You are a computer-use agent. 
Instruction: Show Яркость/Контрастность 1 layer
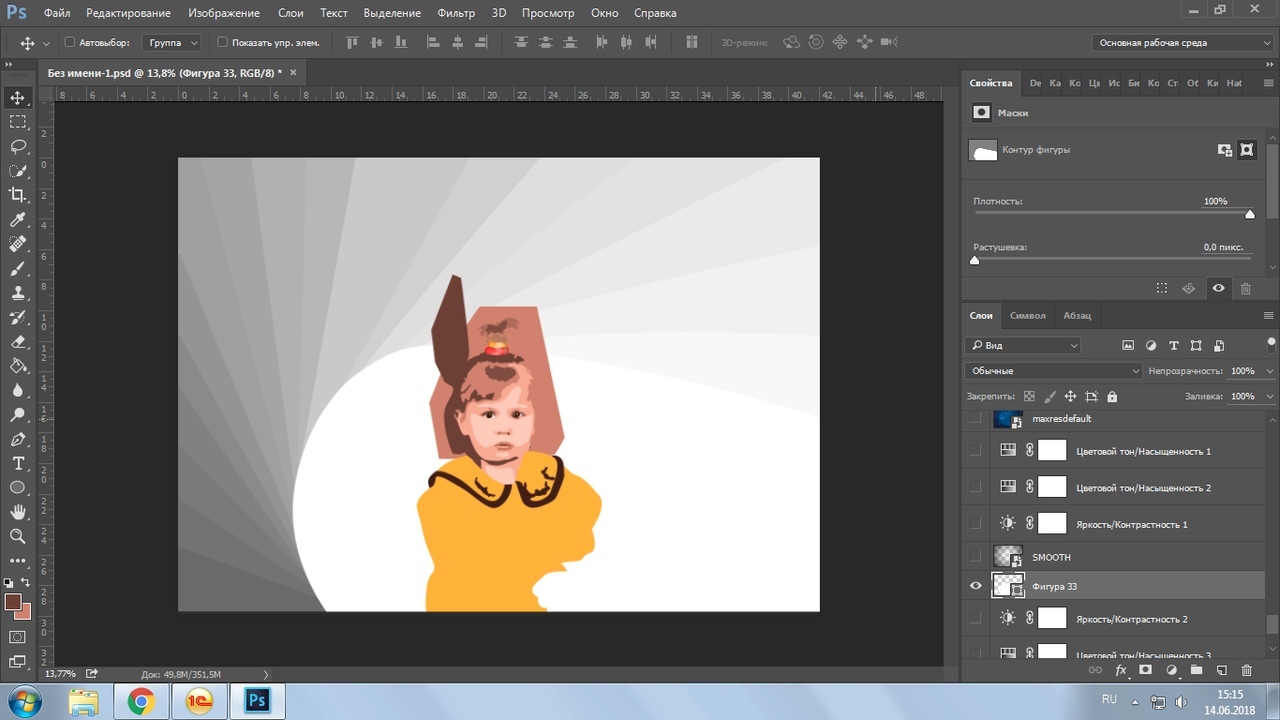[976, 524]
